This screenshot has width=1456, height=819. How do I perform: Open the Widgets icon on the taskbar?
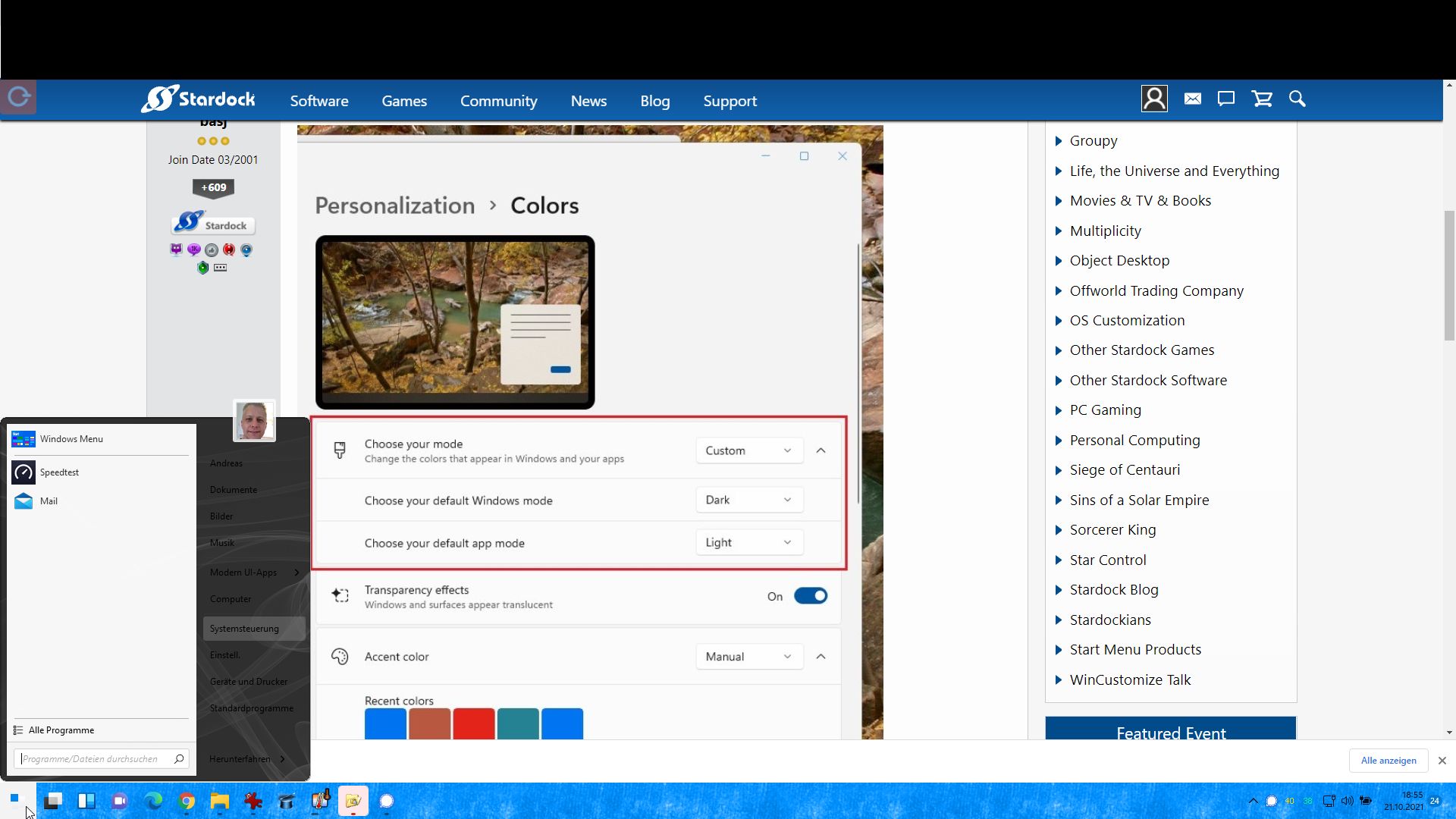pyautogui.click(x=86, y=801)
